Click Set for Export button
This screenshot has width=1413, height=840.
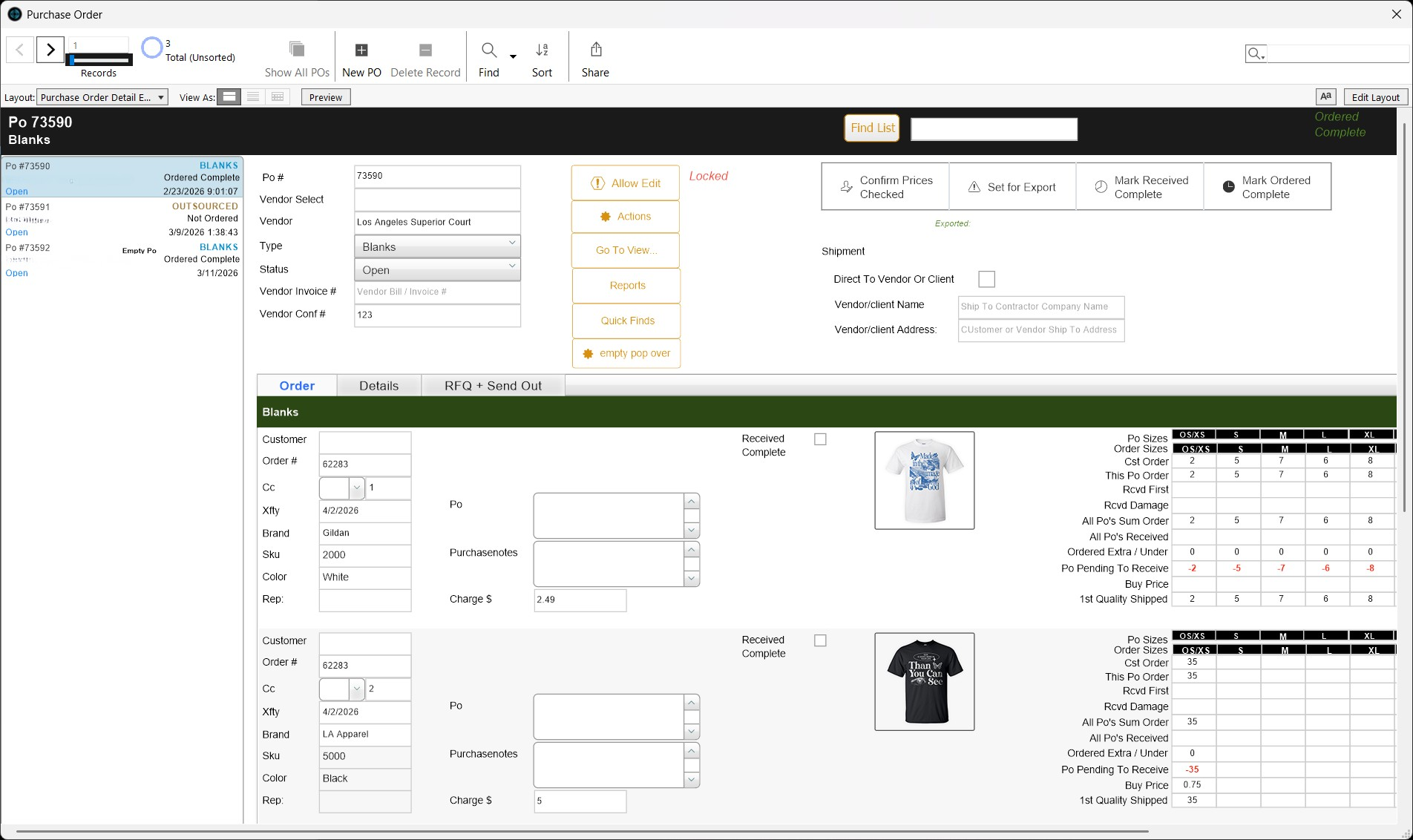click(1013, 187)
